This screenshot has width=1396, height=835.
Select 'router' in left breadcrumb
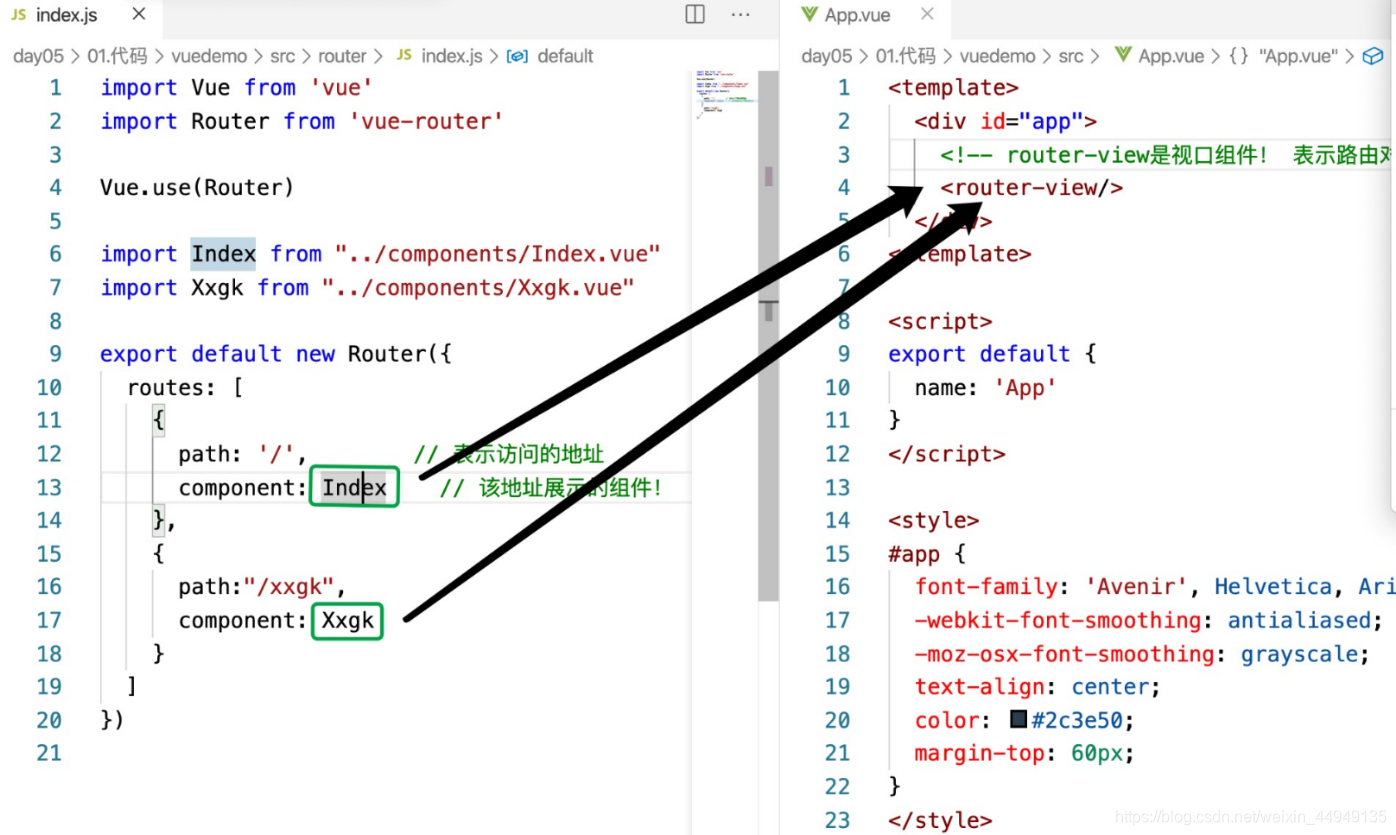(342, 56)
